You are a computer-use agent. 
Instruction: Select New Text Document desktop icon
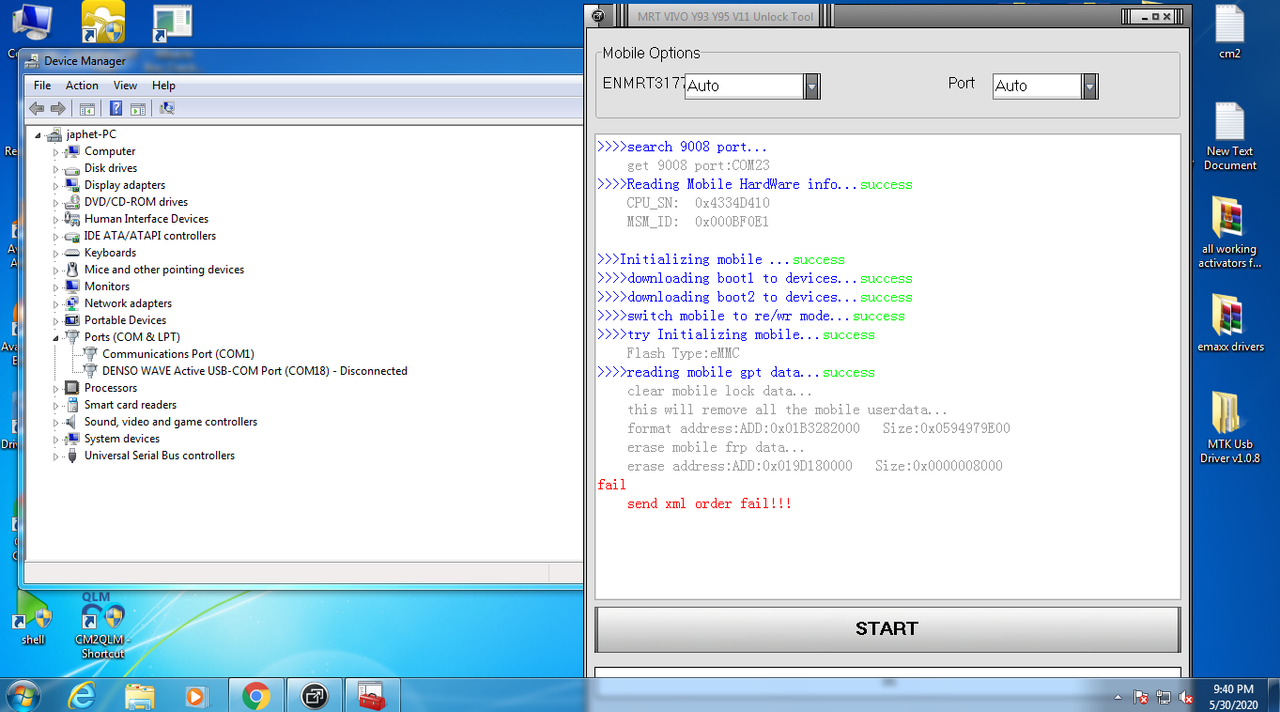(1229, 135)
